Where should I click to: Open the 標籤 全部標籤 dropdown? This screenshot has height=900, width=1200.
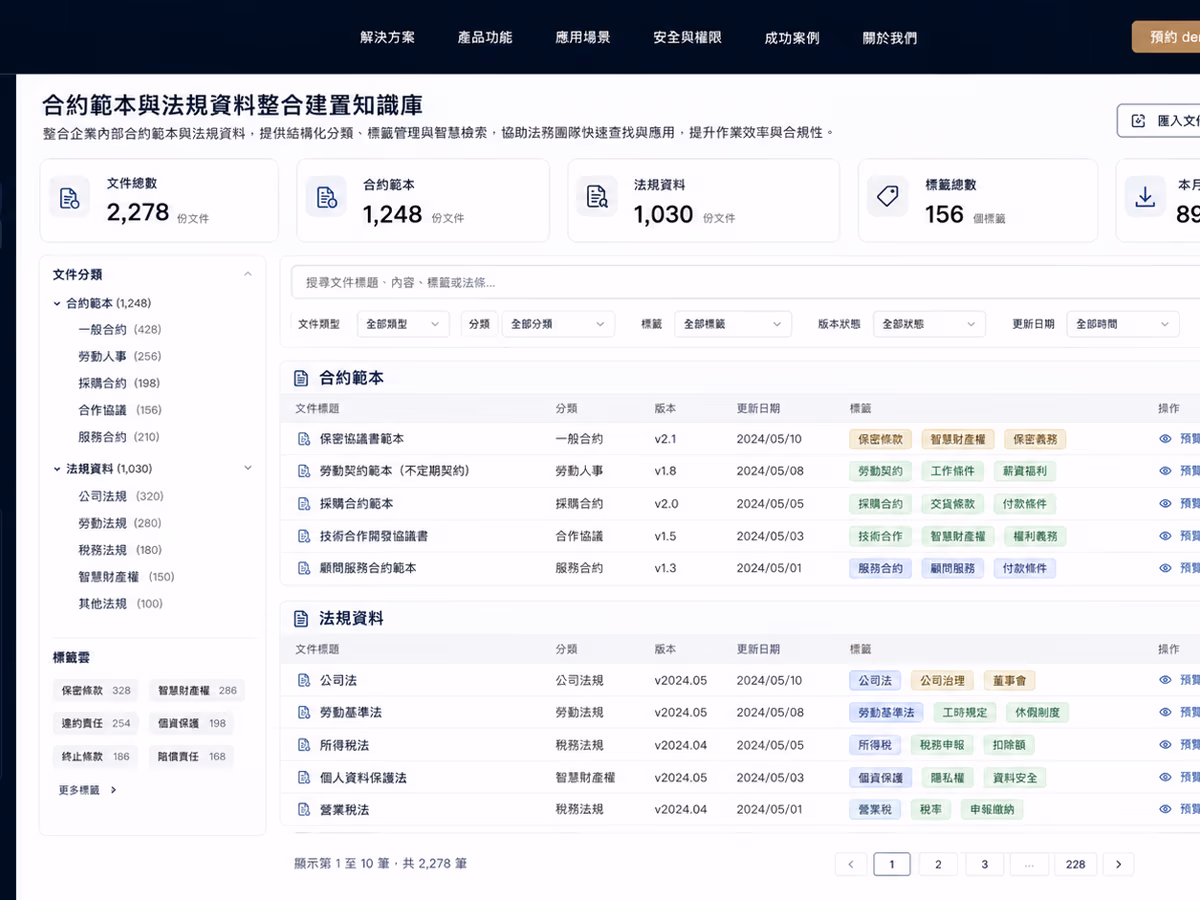(733, 324)
